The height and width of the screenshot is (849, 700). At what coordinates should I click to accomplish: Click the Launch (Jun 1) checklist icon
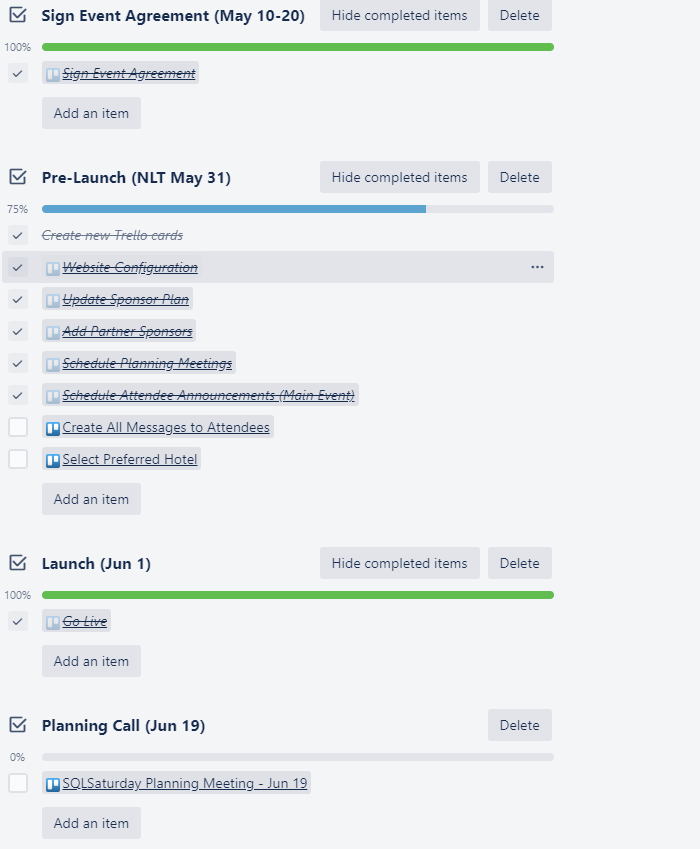[x=18, y=563]
